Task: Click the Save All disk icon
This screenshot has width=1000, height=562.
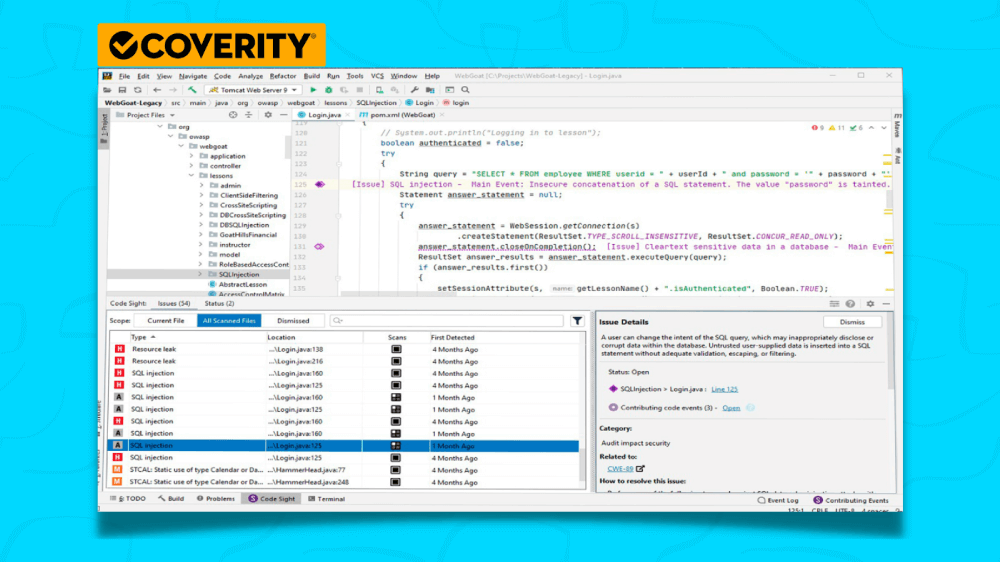Action: (122, 90)
